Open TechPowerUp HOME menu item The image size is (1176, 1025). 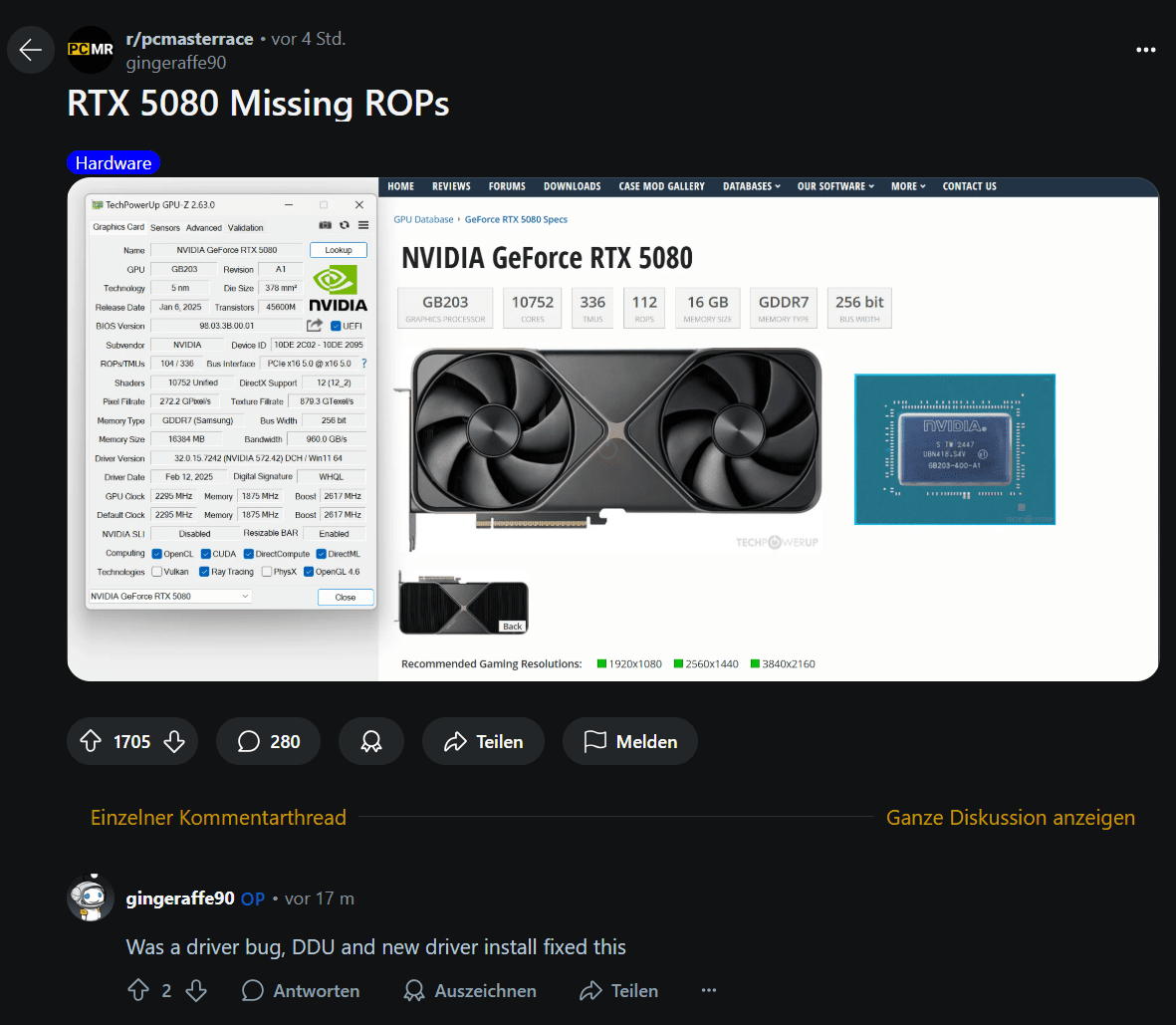click(400, 186)
